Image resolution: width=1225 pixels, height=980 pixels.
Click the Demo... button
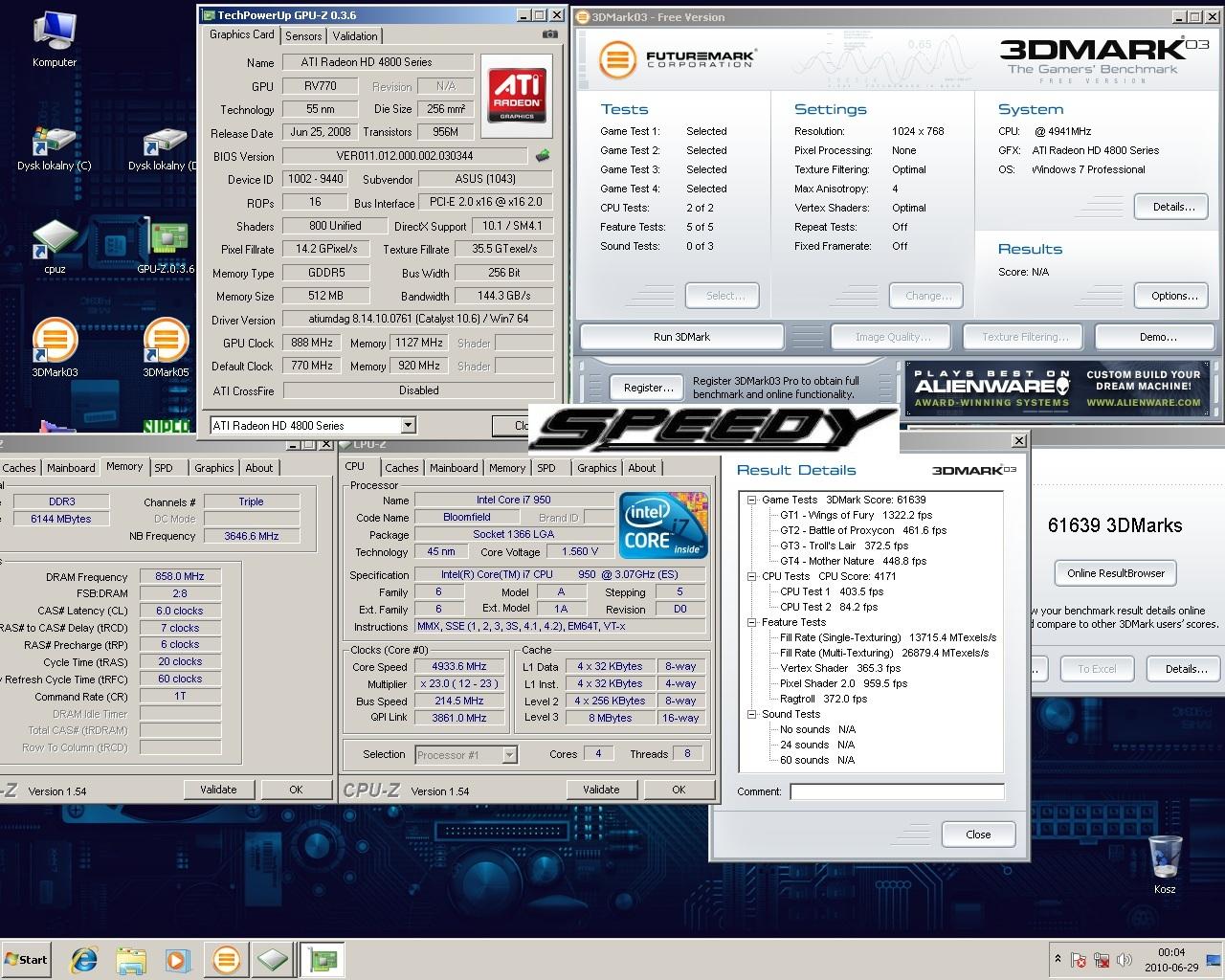click(x=1157, y=337)
